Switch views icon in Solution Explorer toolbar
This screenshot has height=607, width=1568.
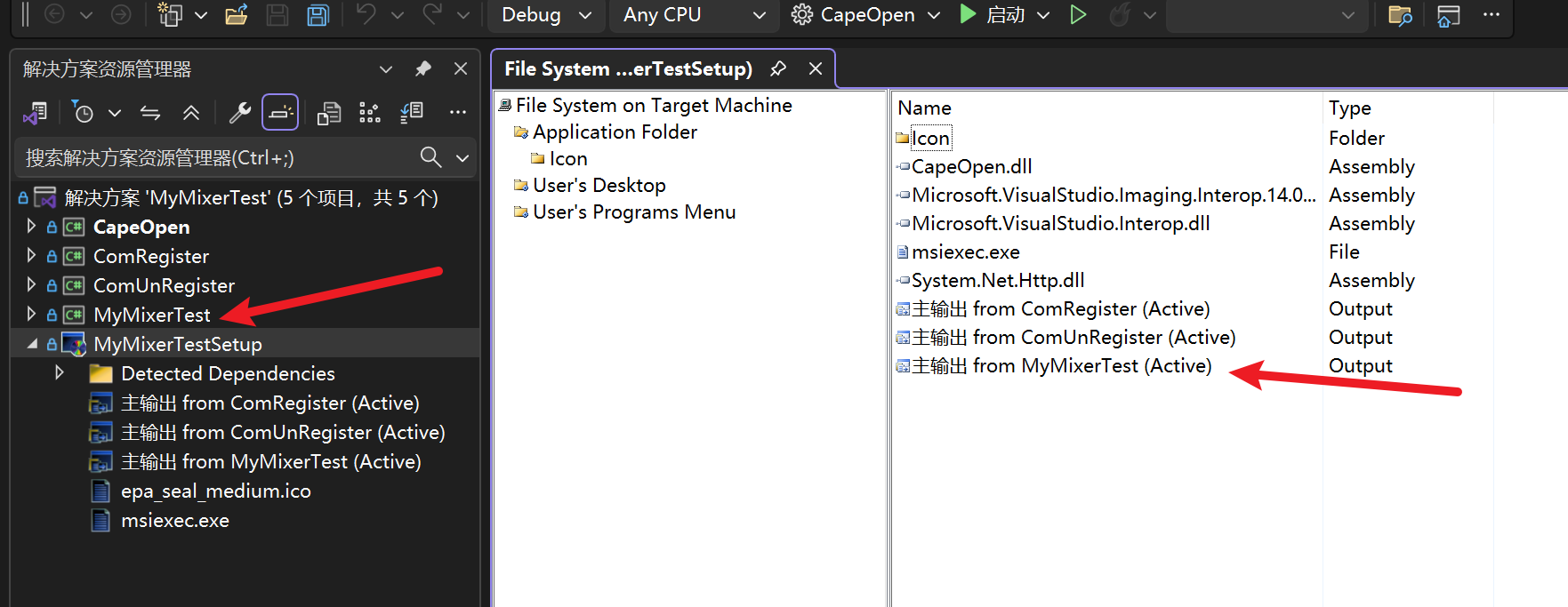click(36, 112)
